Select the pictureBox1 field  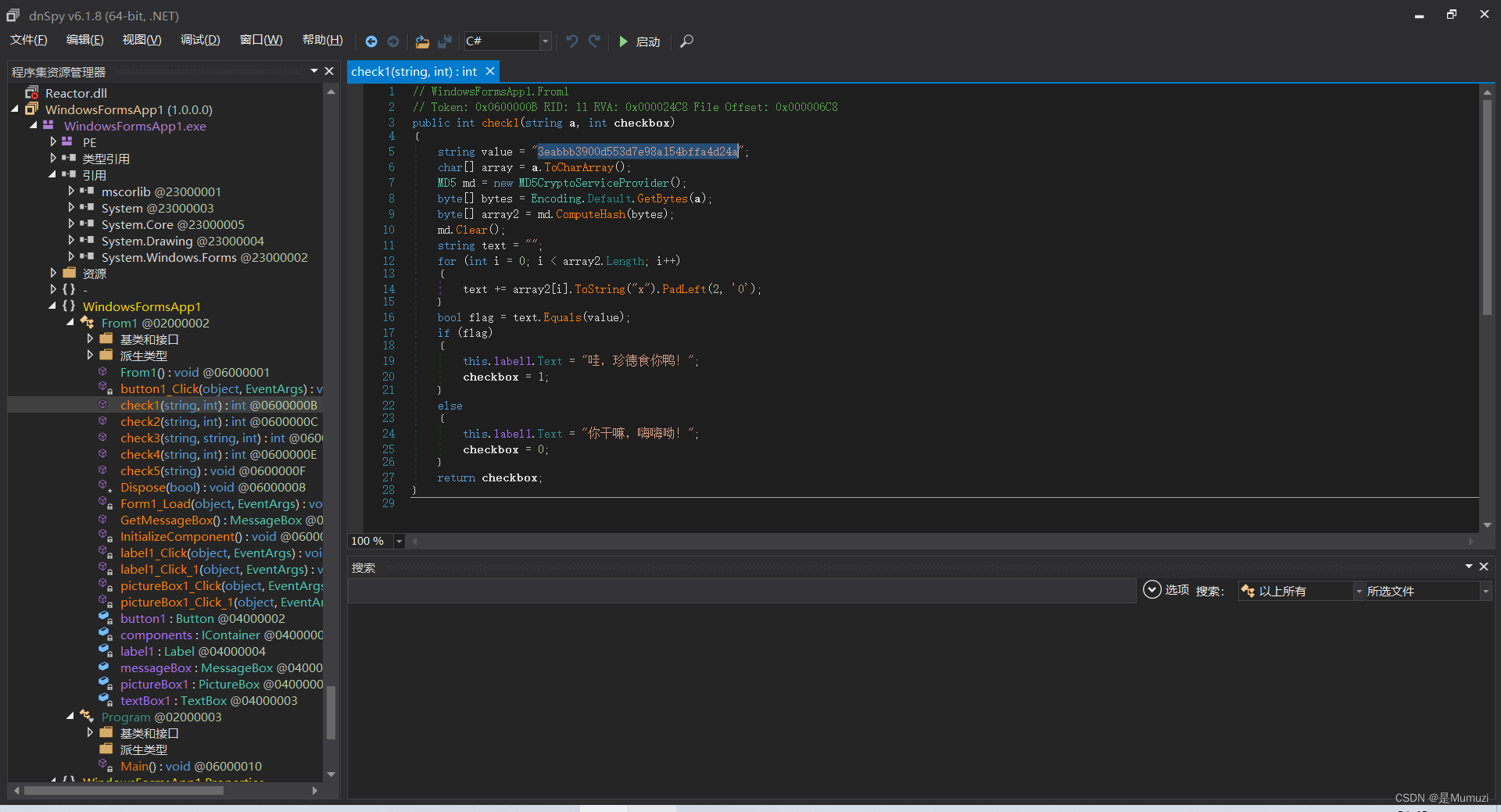pos(220,684)
